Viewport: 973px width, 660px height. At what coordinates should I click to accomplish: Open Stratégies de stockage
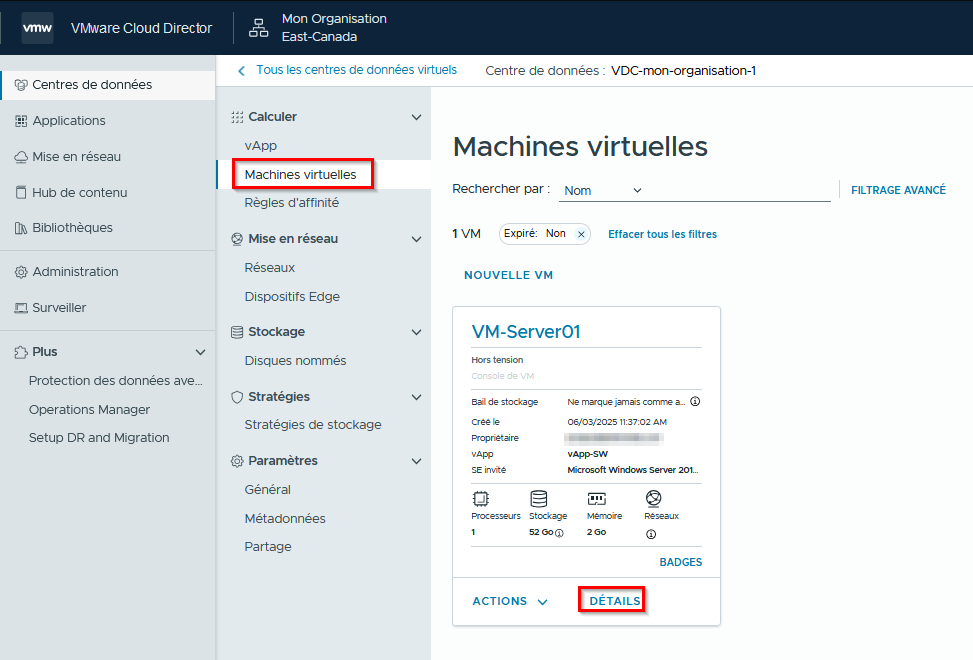click(313, 425)
